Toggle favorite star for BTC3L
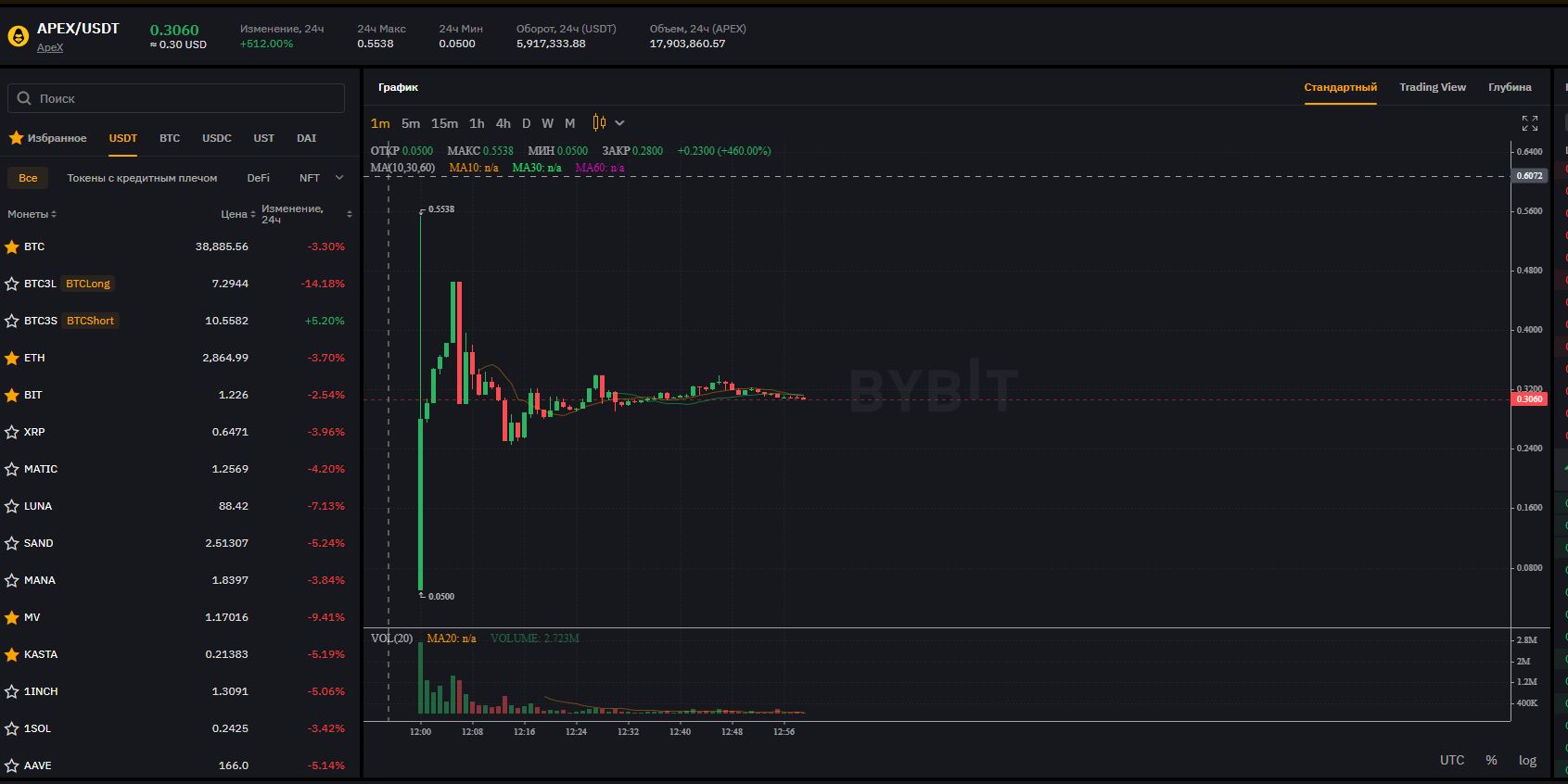This screenshot has height=784, width=1568. point(12,284)
